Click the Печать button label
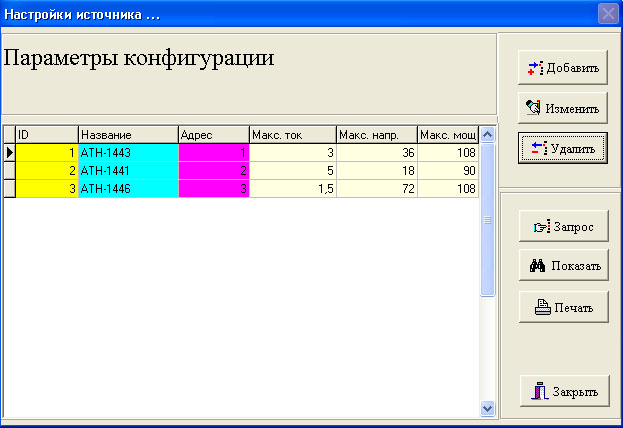623x428 pixels. click(x=573, y=308)
